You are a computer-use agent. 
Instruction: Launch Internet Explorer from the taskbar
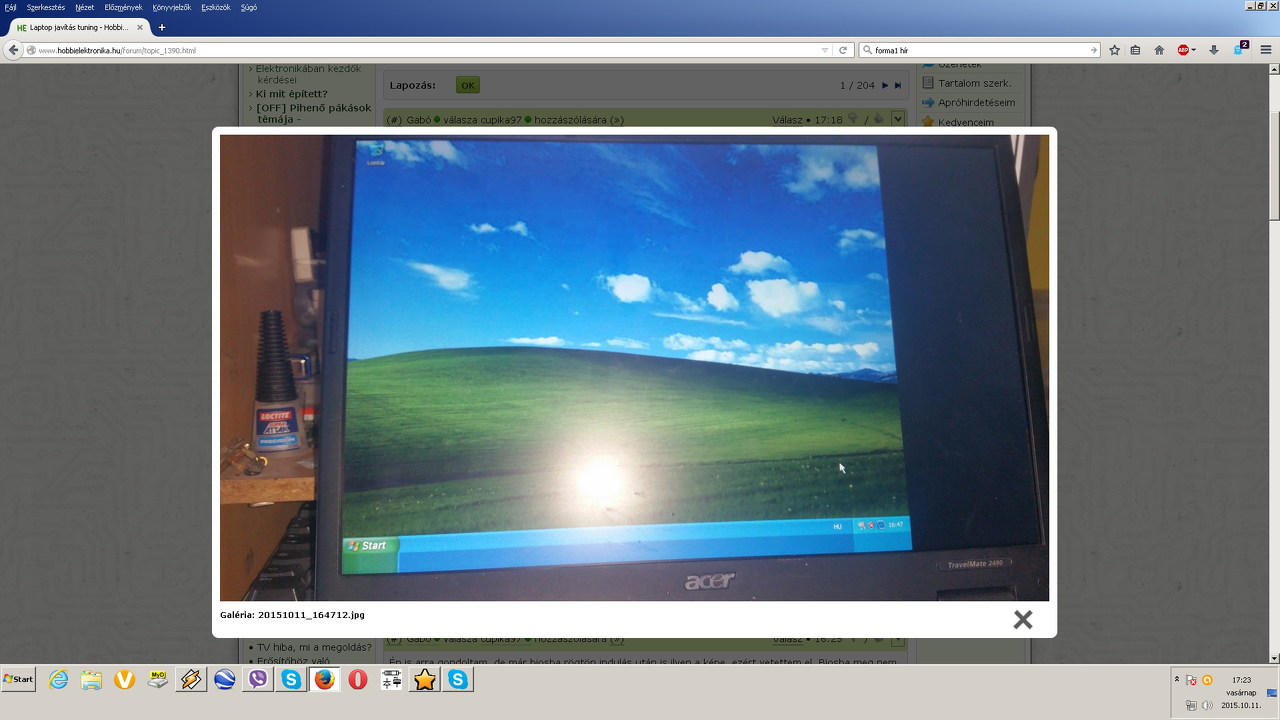59,680
